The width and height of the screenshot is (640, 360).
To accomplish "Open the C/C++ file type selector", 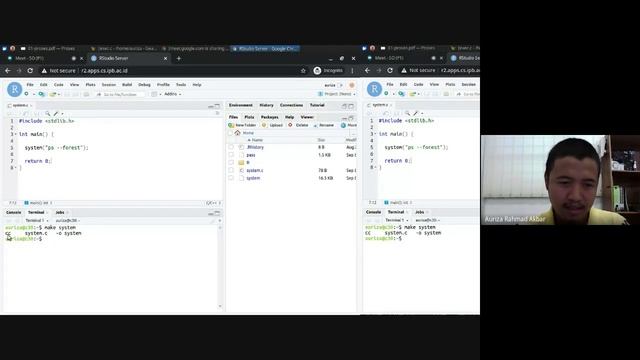I will click(x=213, y=202).
